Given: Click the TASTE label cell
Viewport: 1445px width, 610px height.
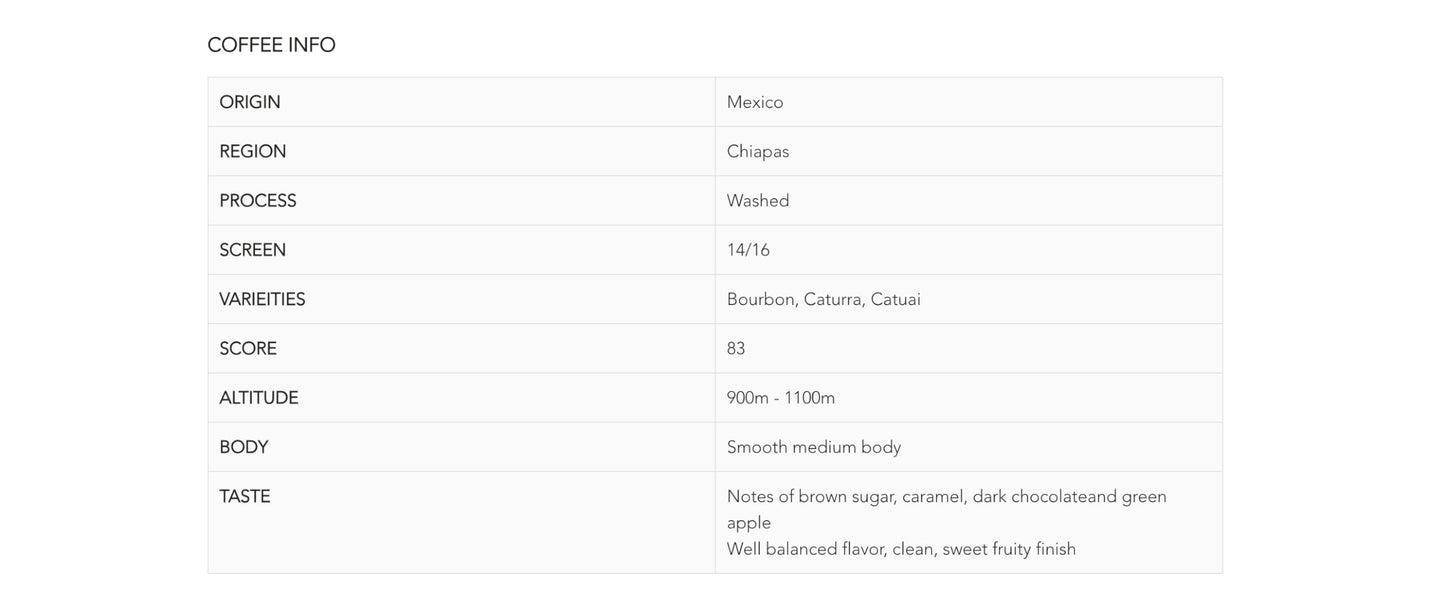Looking at the screenshot, I should 245,496.
